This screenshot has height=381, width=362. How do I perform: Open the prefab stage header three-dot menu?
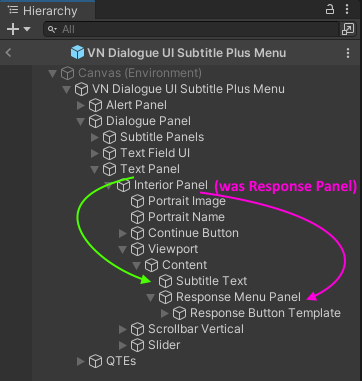point(348,53)
